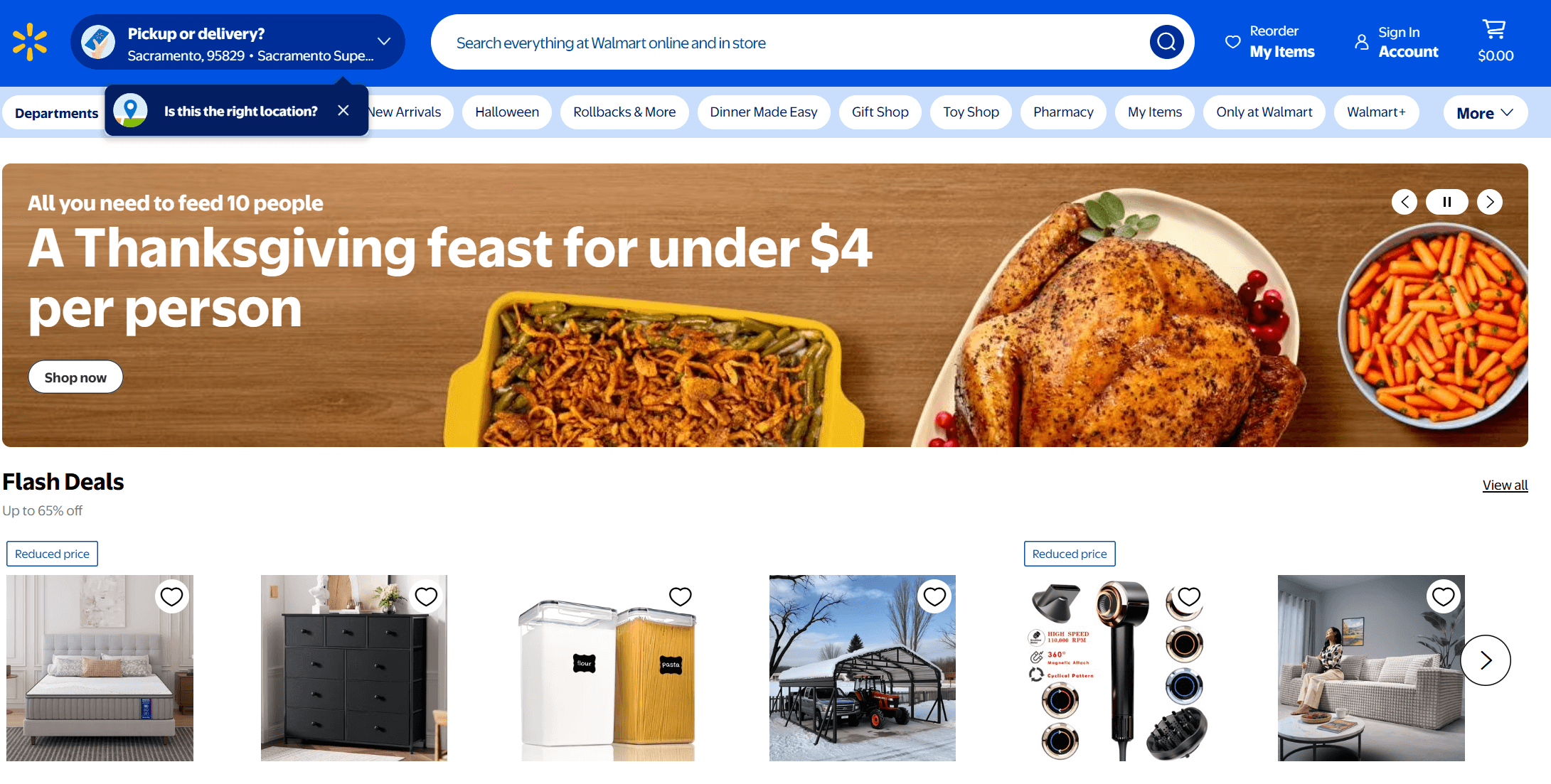This screenshot has width=1551, height=784.
Task: Favorite the black dresser item
Action: [426, 596]
